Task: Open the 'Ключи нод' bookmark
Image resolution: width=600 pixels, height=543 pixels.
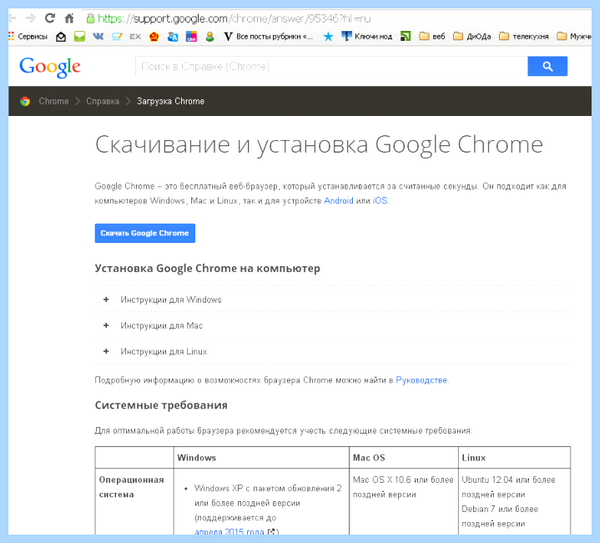Action: click(x=367, y=36)
